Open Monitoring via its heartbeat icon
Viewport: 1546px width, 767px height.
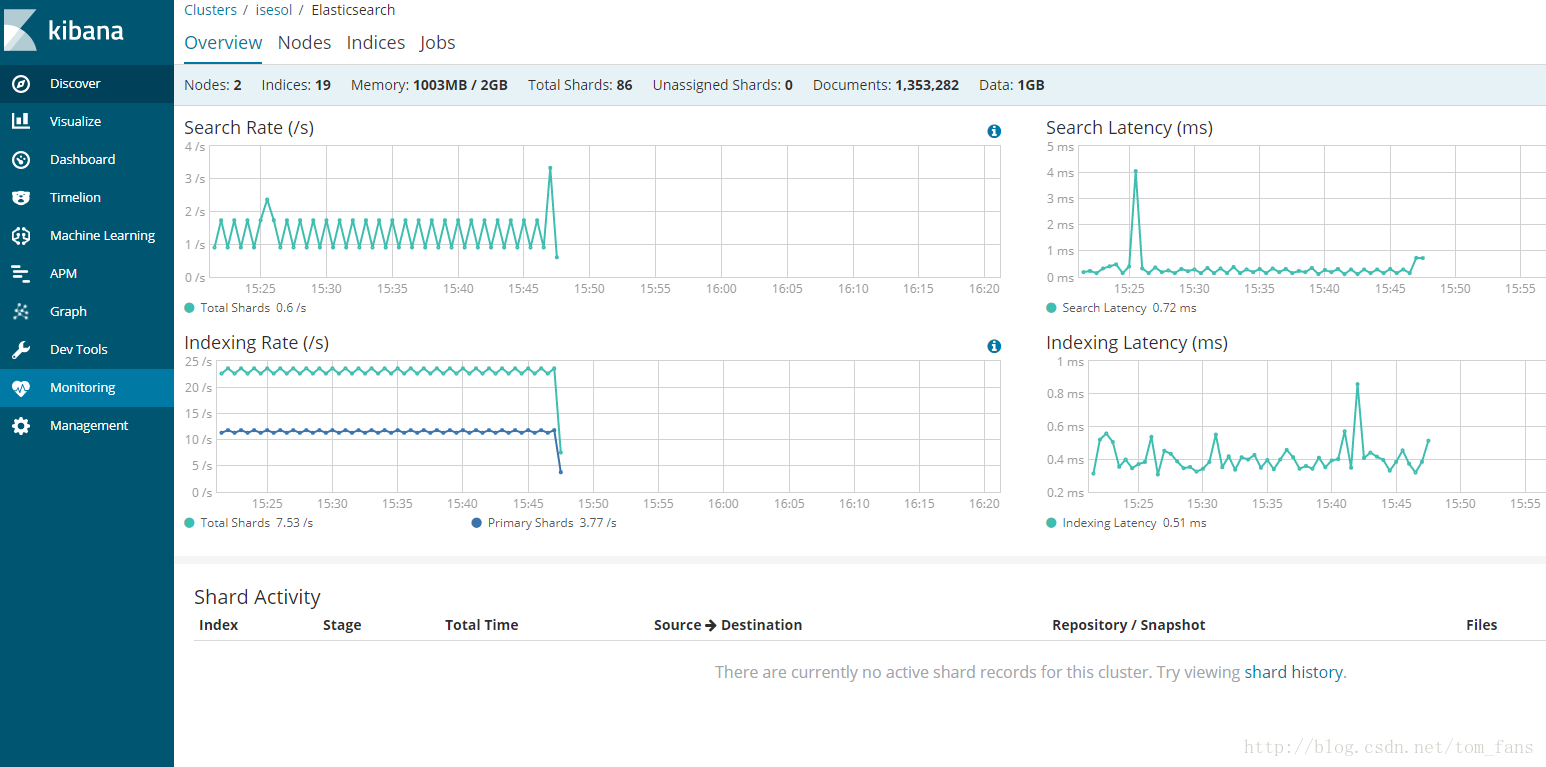(21, 387)
